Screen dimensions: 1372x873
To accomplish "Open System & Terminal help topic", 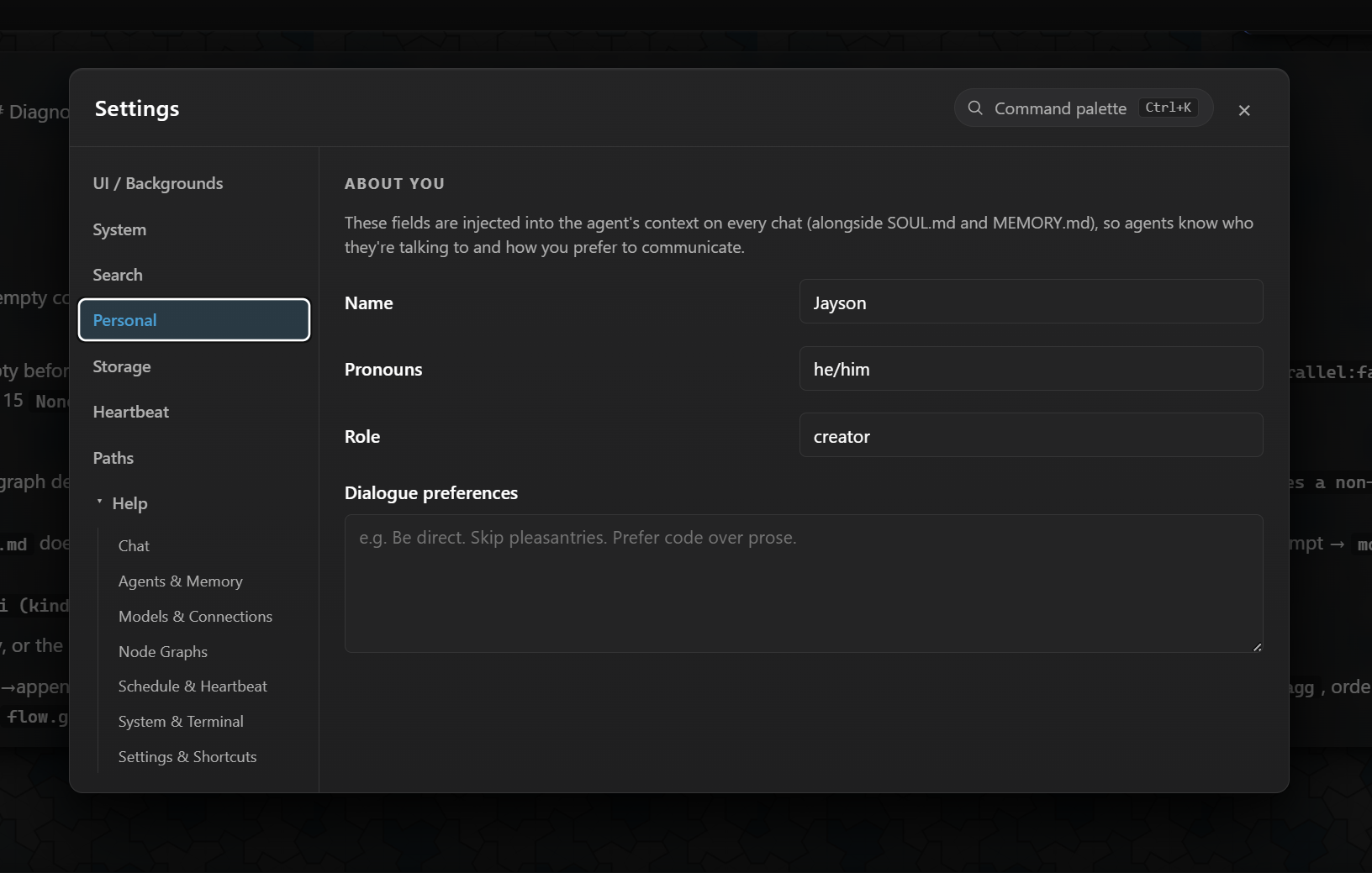I will pyautogui.click(x=181, y=722).
